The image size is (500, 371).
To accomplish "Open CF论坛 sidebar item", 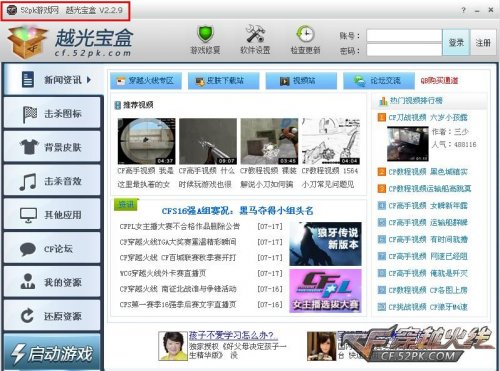I will 52,248.
